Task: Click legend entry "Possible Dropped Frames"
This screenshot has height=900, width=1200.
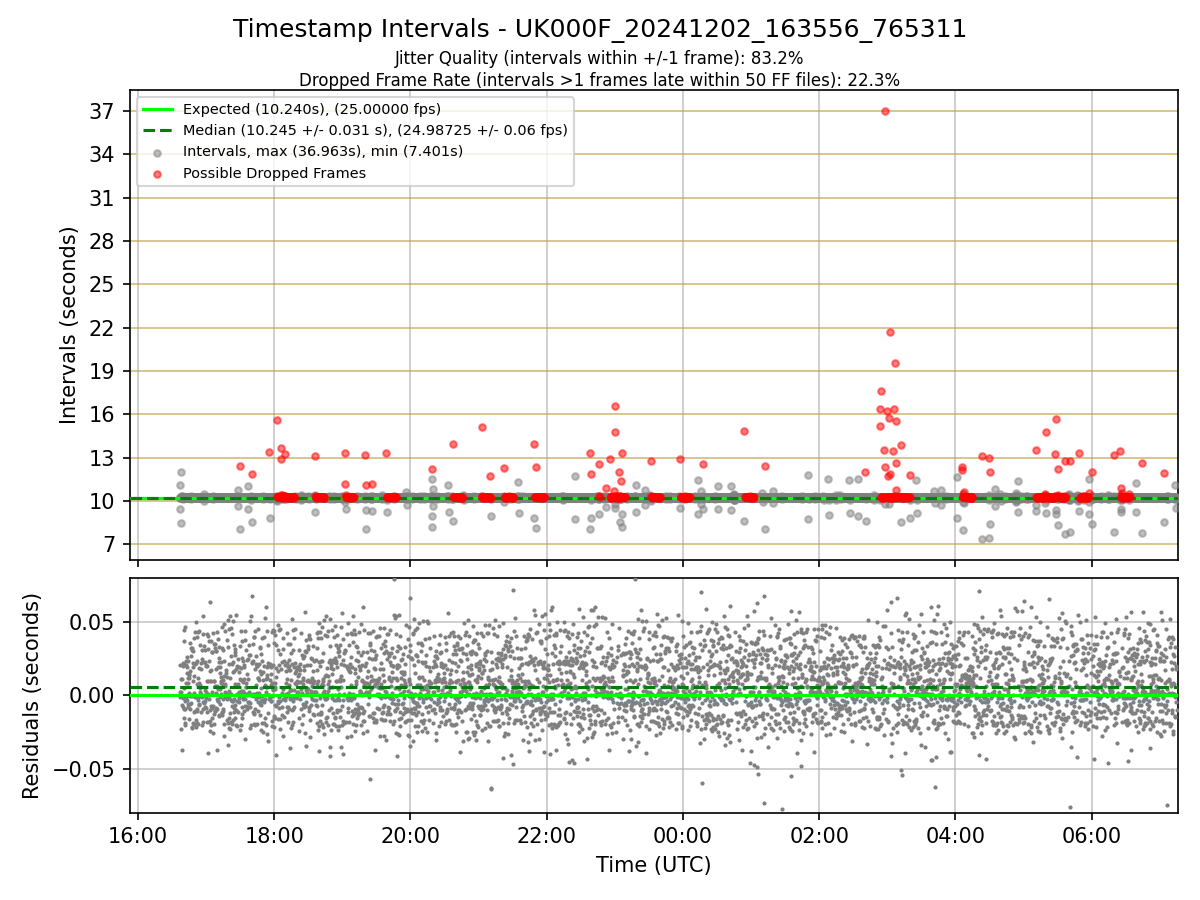Action: [x=274, y=173]
